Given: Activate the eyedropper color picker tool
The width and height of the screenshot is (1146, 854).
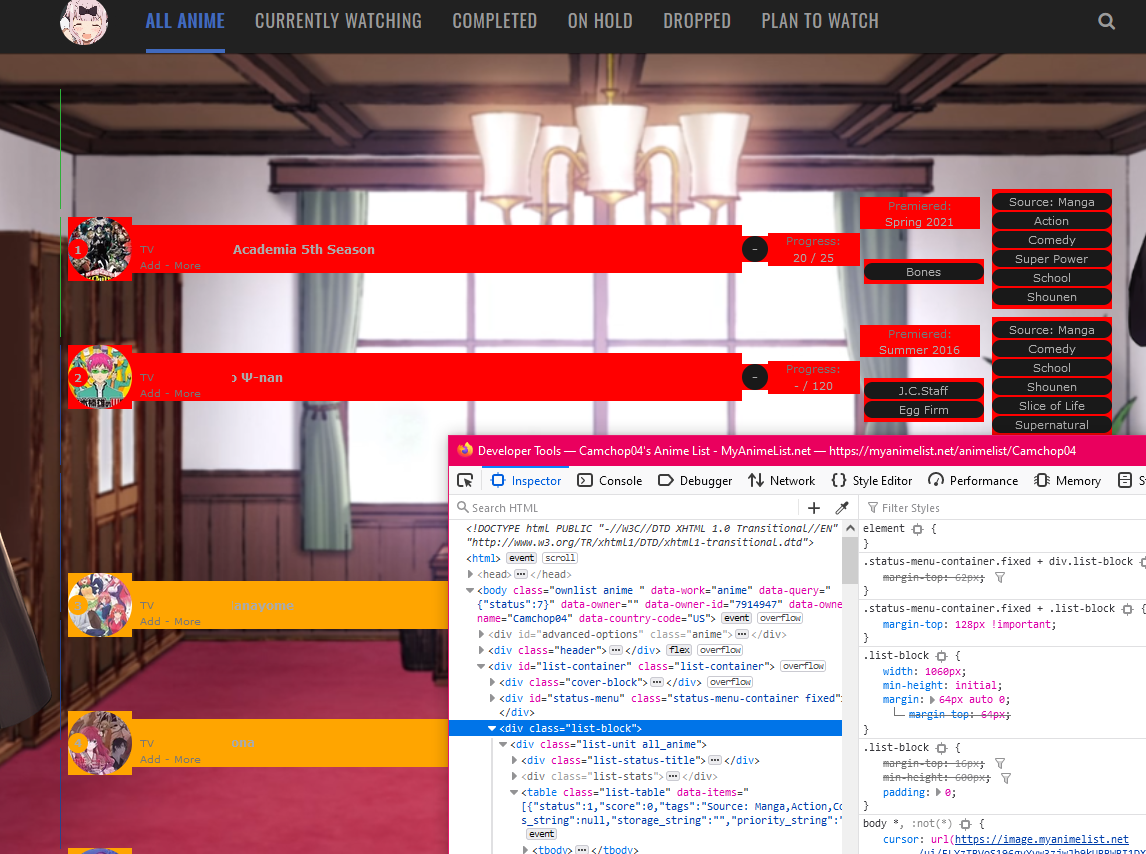Looking at the screenshot, I should coord(842,508).
